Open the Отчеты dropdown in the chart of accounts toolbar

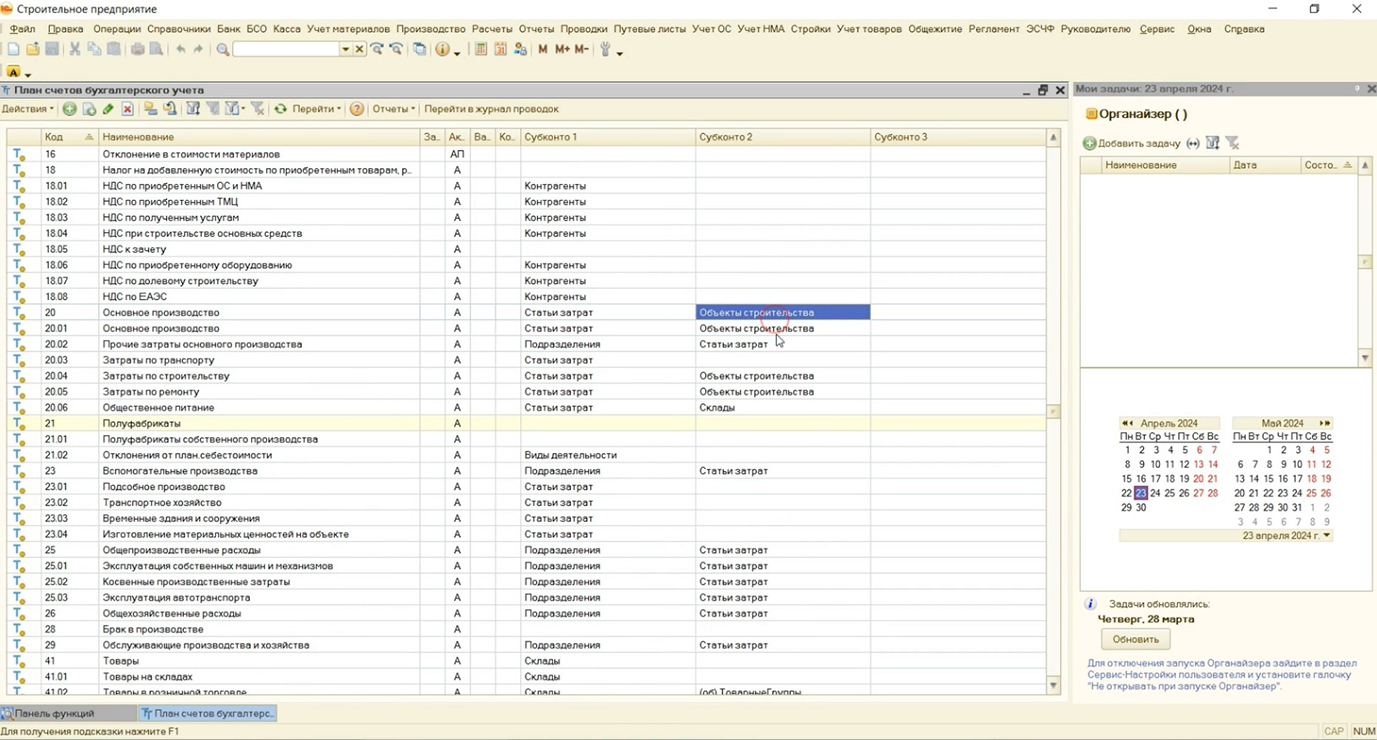(393, 109)
